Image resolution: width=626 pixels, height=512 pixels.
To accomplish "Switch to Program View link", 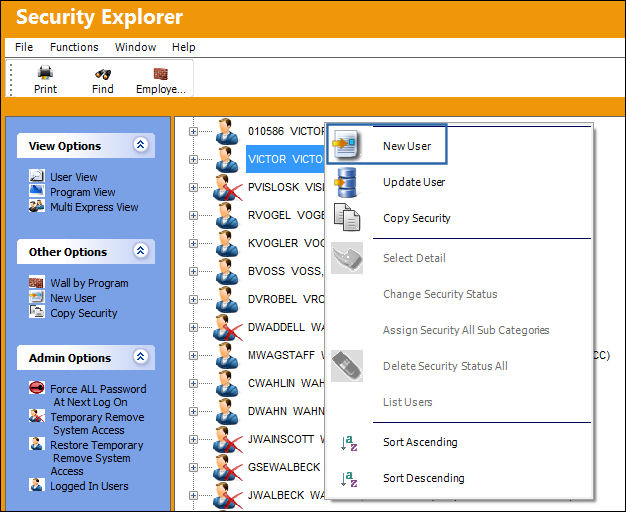I will point(83,192).
